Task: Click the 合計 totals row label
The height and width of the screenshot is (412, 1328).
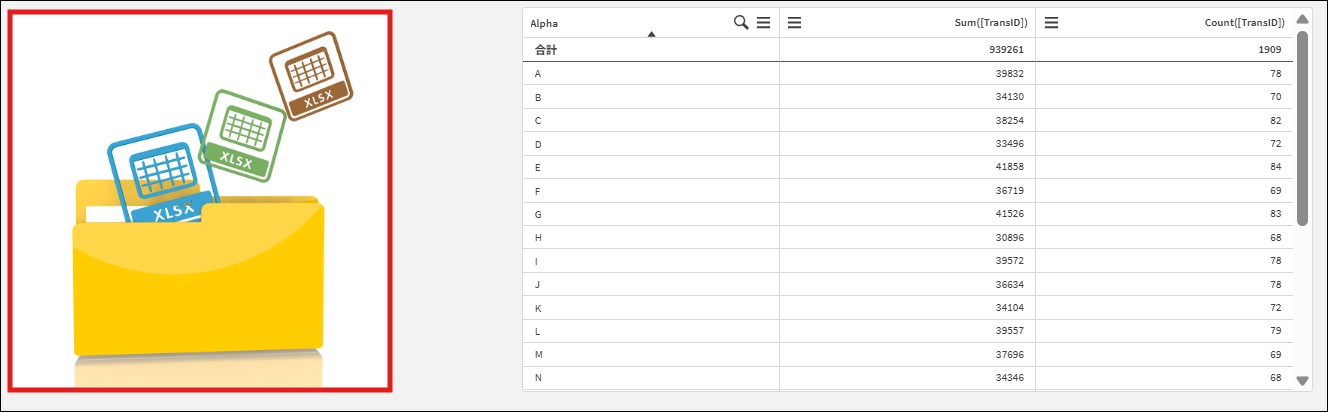Action: point(546,49)
